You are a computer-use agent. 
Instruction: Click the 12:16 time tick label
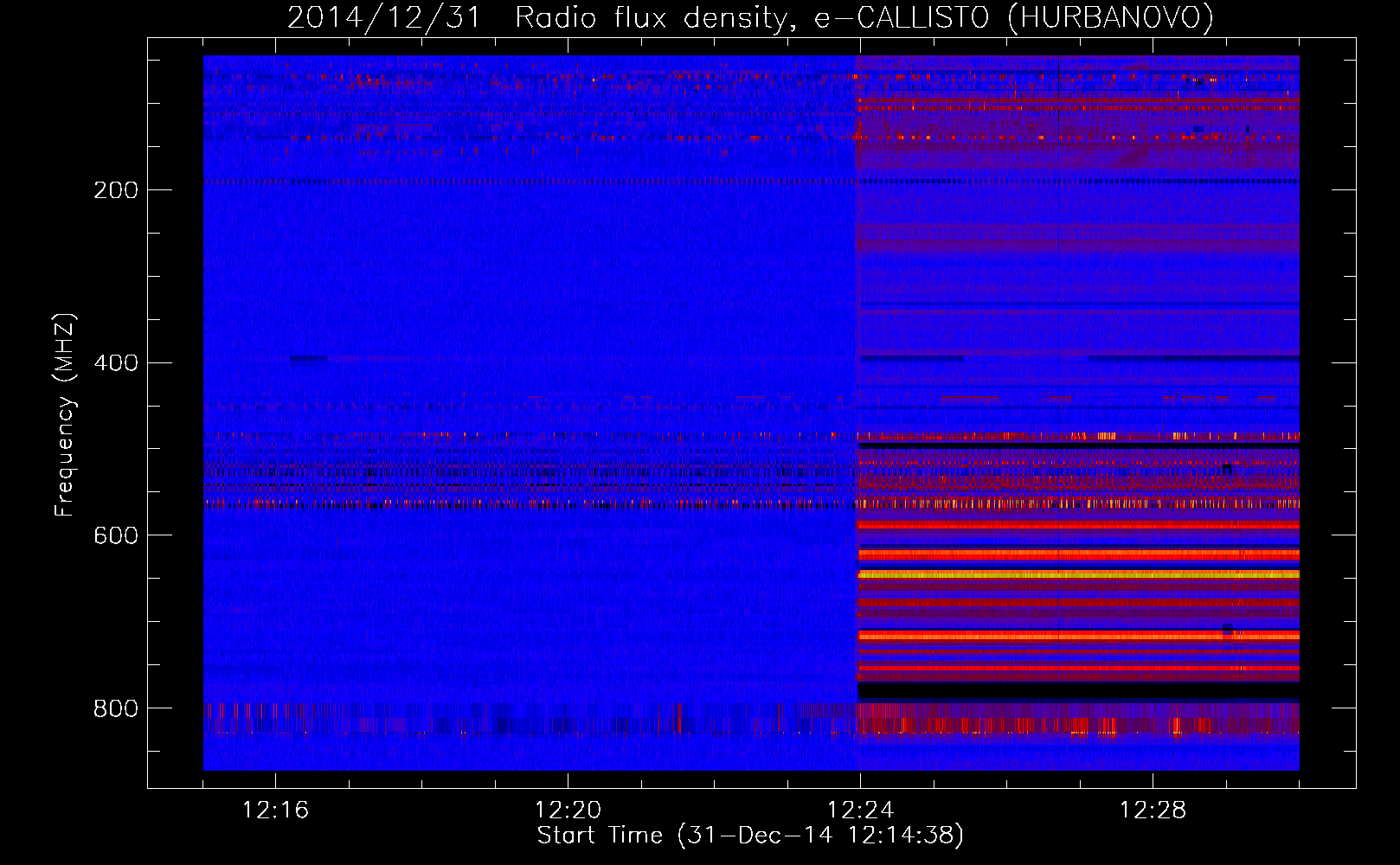pyautogui.click(x=275, y=811)
